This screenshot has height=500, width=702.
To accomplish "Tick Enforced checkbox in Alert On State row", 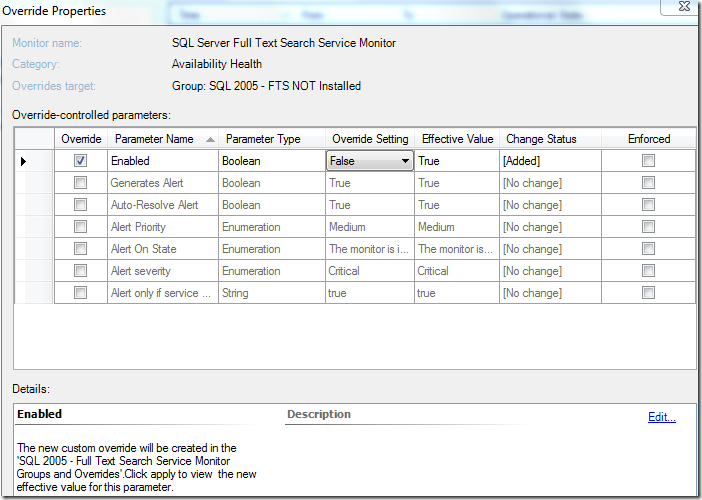I will pyautogui.click(x=648, y=248).
